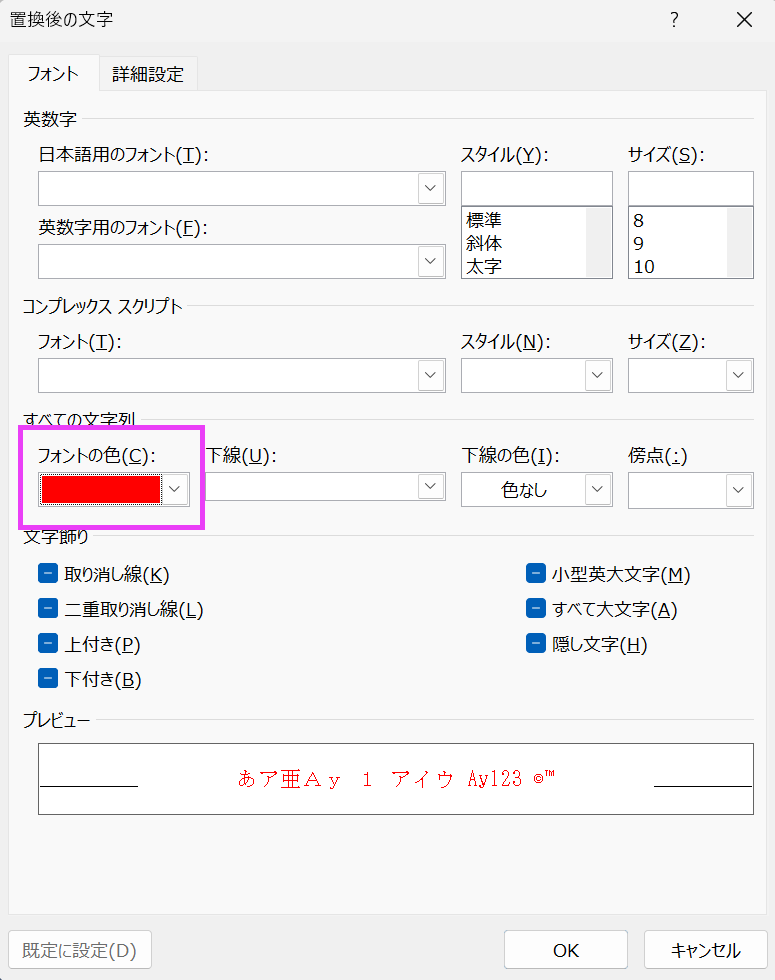Screen dimensions: 775x980
Task: Expand the 英数字用のフォント dropdown
Action: 431,261
